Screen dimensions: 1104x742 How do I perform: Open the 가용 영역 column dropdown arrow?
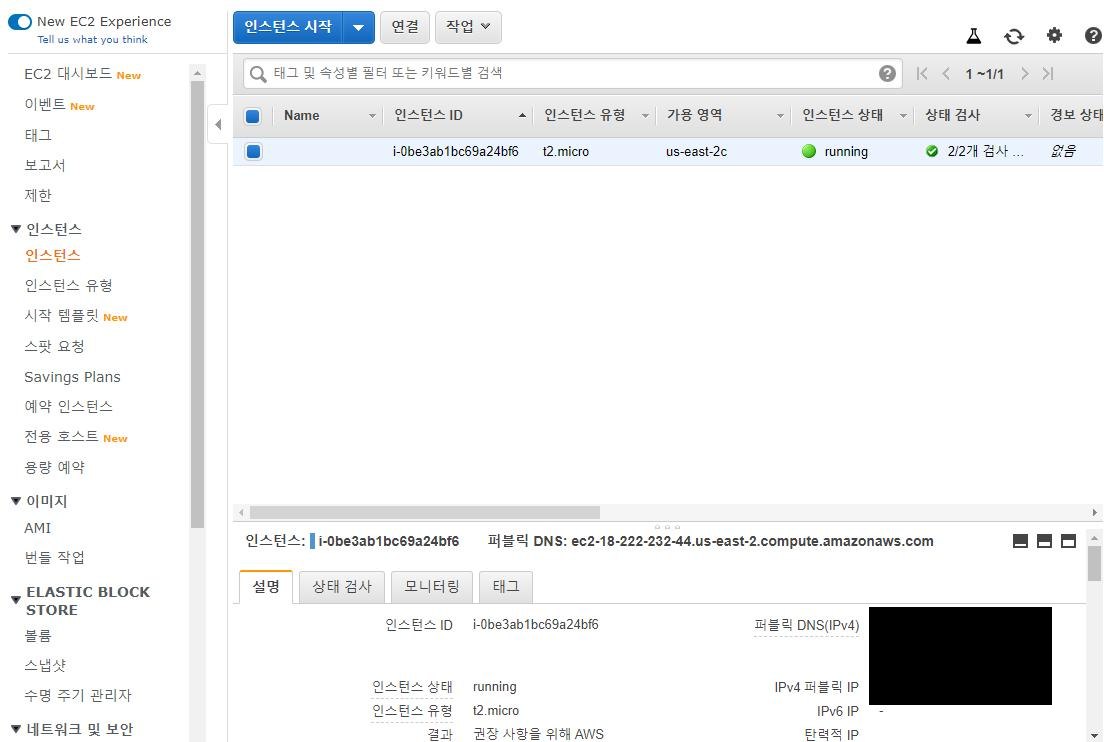coord(780,116)
